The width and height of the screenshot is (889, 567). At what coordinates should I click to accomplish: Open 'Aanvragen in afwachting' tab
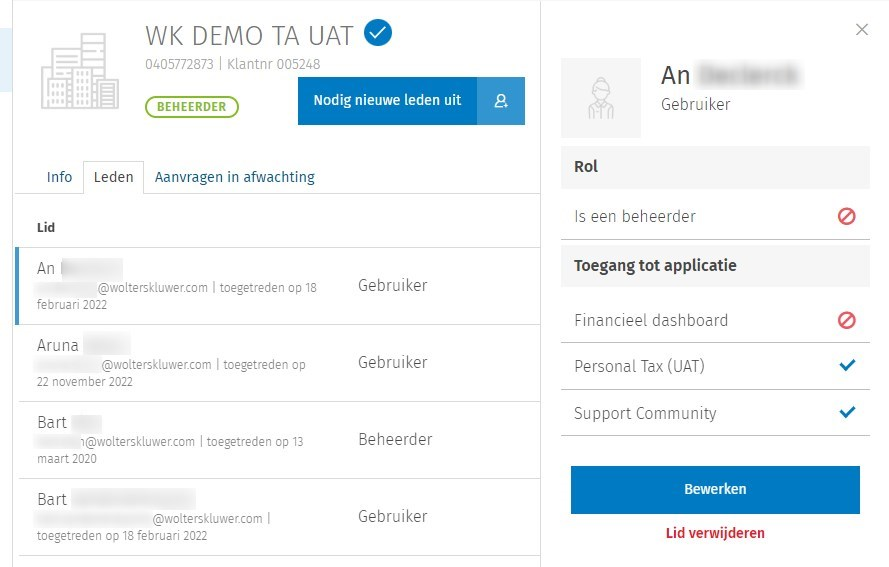point(234,177)
